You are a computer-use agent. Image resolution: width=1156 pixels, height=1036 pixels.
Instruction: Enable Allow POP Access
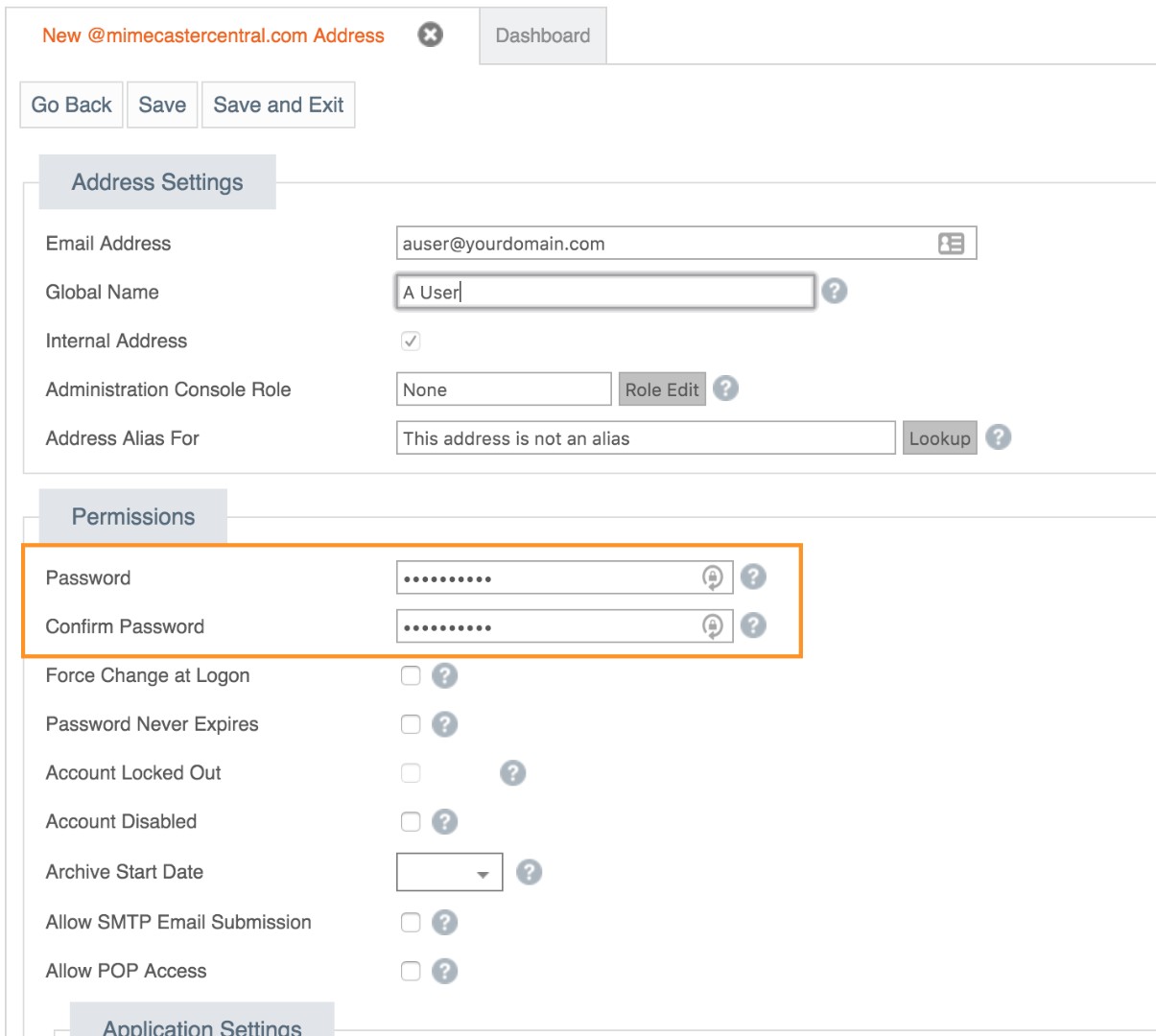pyautogui.click(x=411, y=971)
